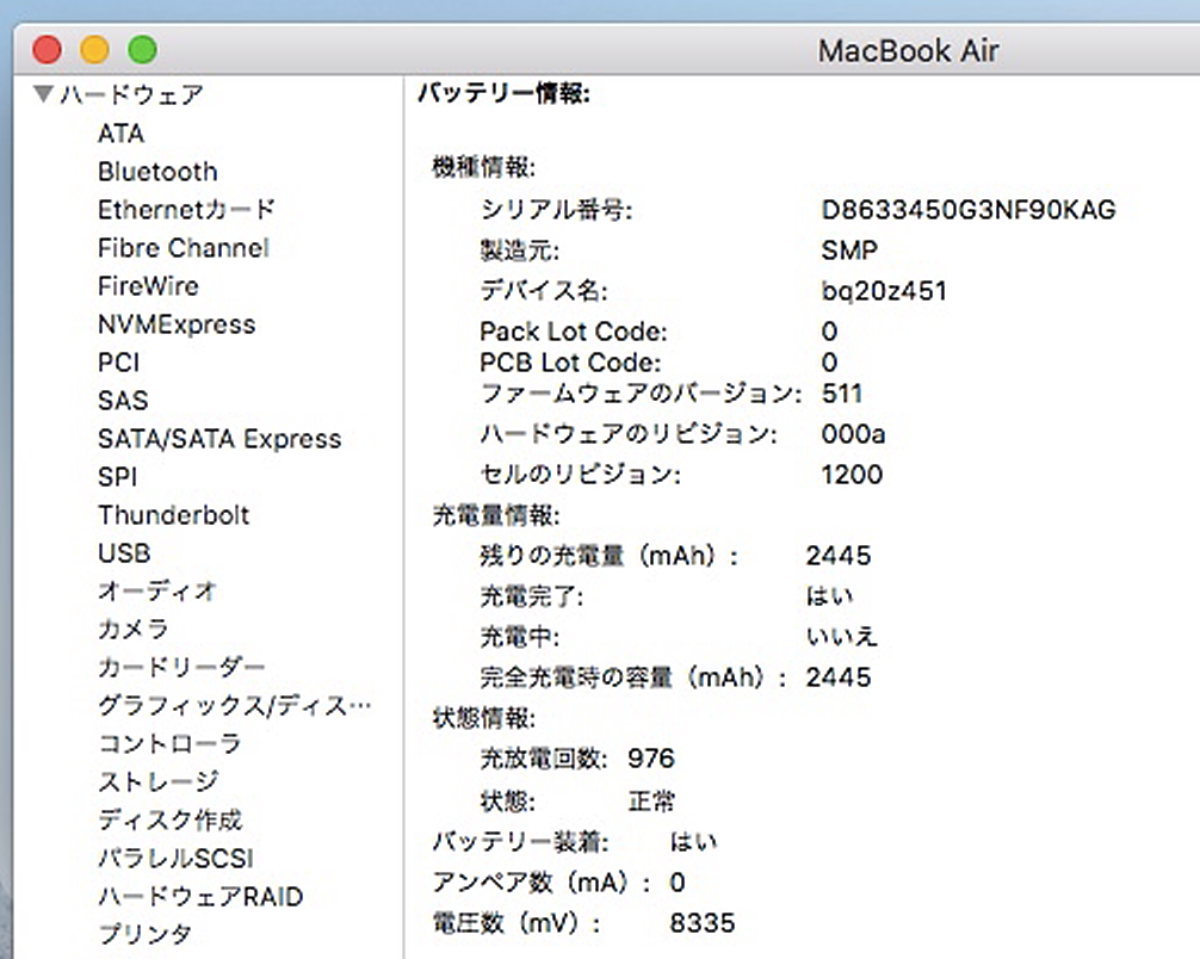Open the Bluetooth hardware entry

coord(158,171)
